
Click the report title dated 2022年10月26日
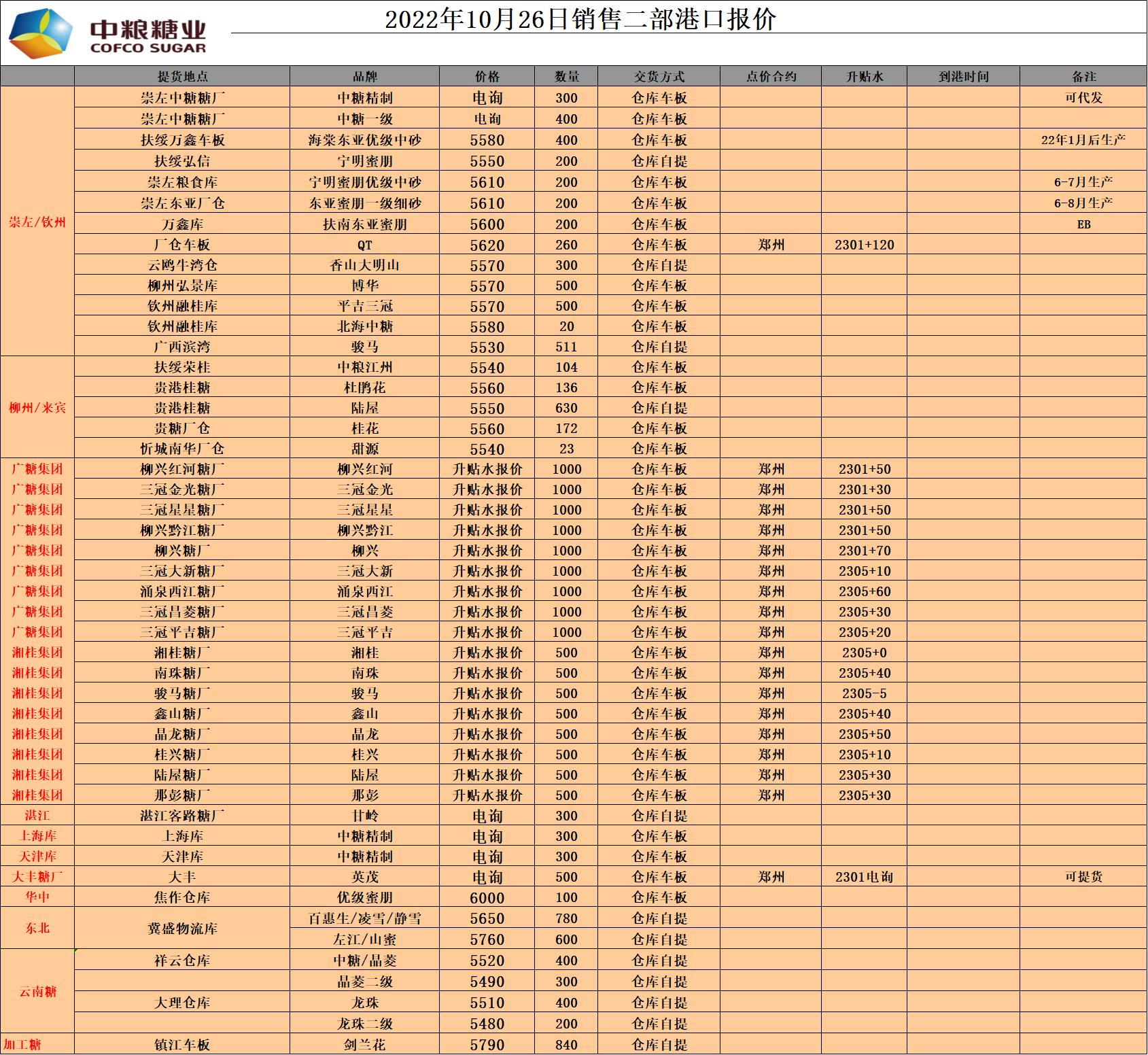pyautogui.click(x=580, y=19)
